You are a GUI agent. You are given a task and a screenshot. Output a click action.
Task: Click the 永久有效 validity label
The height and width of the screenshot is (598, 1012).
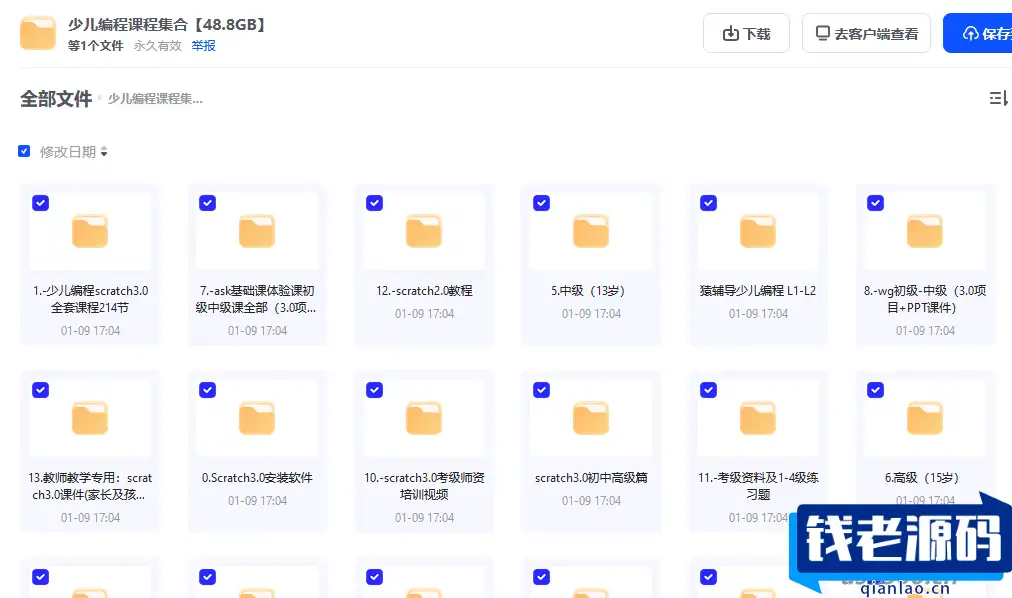[x=157, y=46]
